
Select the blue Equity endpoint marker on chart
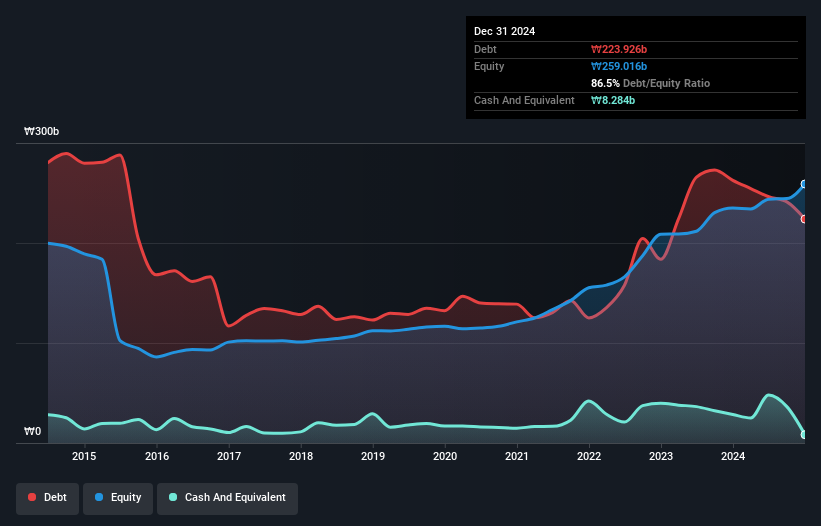point(804,184)
